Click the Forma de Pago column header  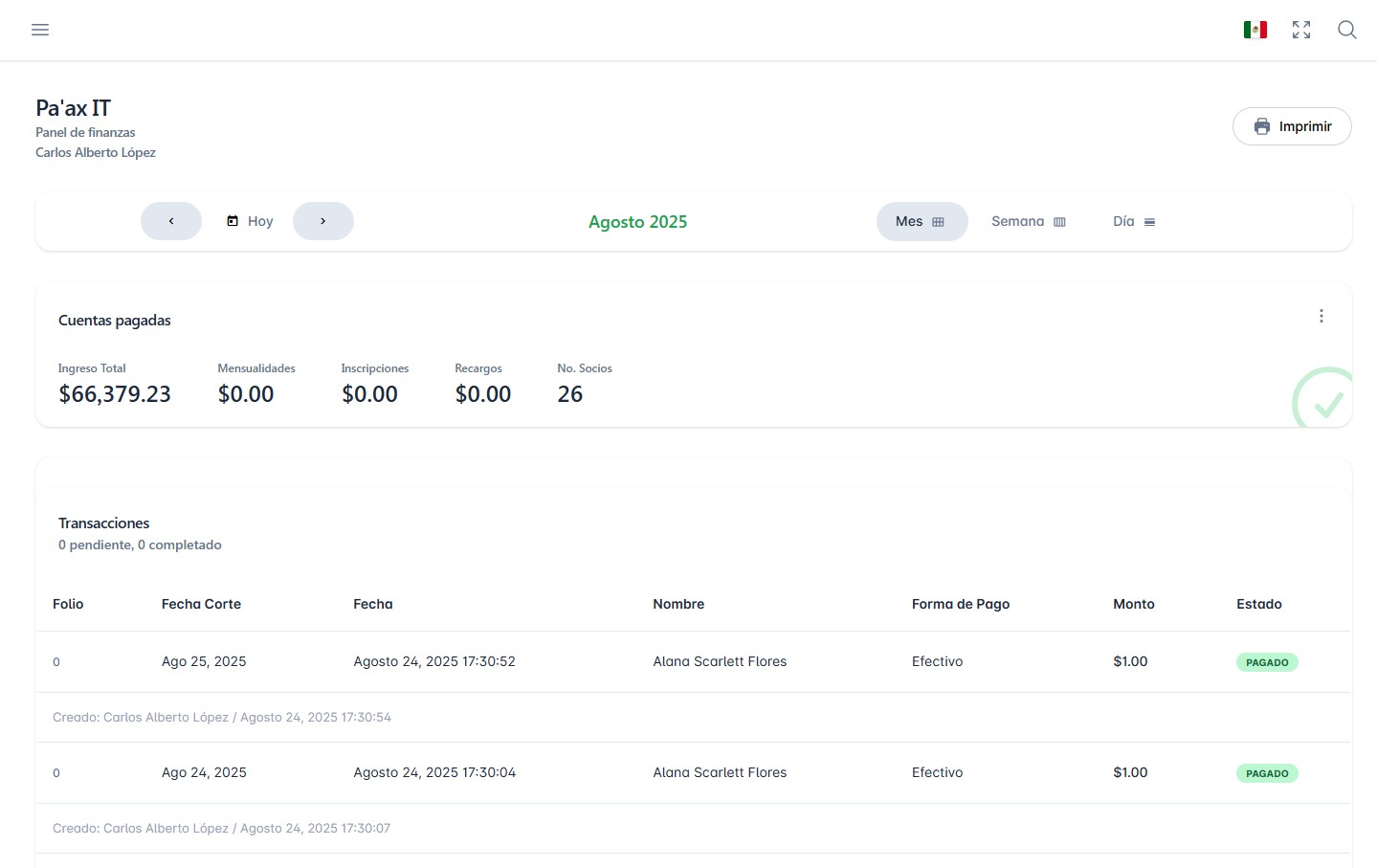[x=960, y=604]
